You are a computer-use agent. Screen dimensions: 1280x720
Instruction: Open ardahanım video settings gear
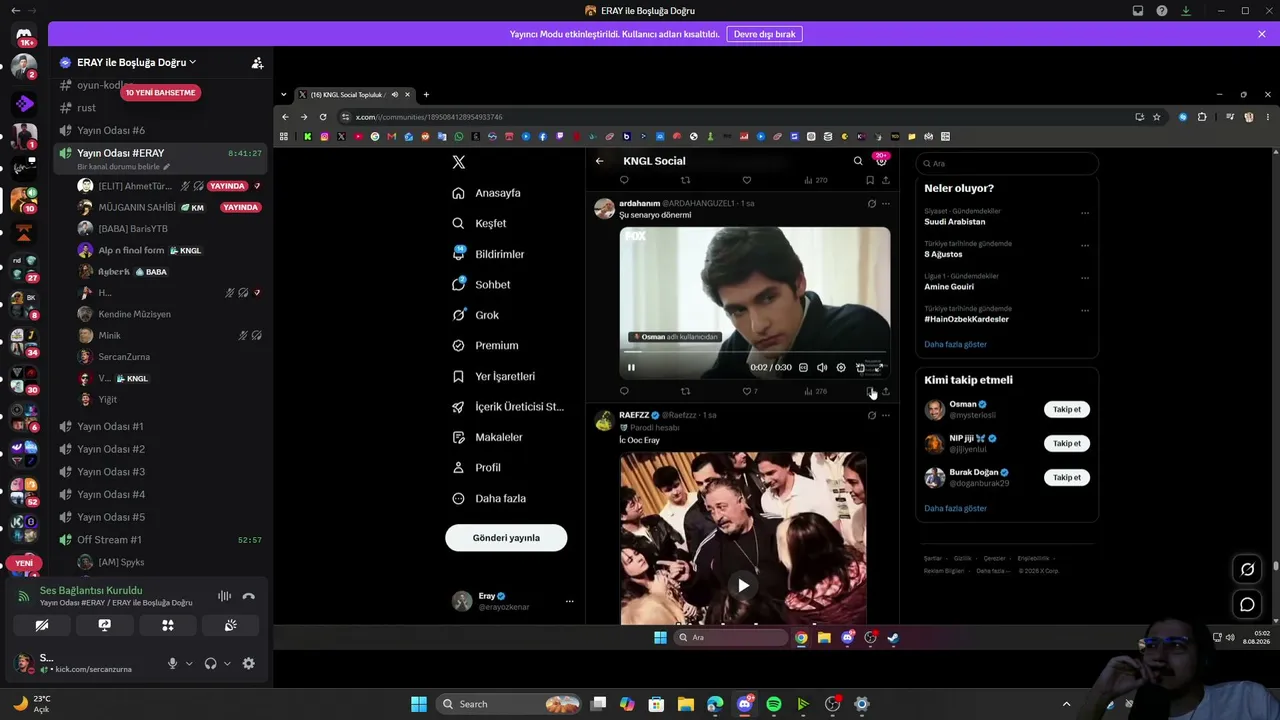pyautogui.click(x=841, y=367)
